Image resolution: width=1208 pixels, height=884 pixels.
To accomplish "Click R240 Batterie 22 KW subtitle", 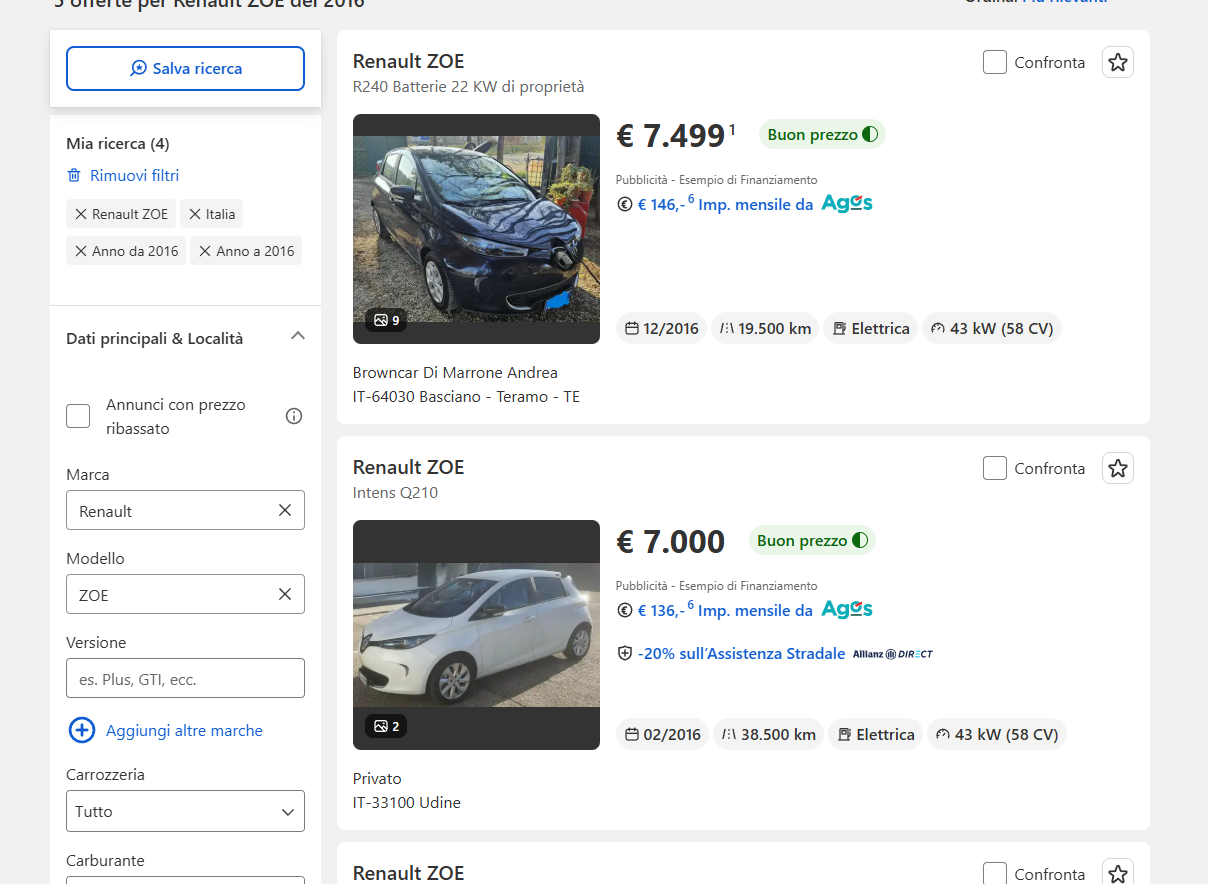I will coord(469,87).
